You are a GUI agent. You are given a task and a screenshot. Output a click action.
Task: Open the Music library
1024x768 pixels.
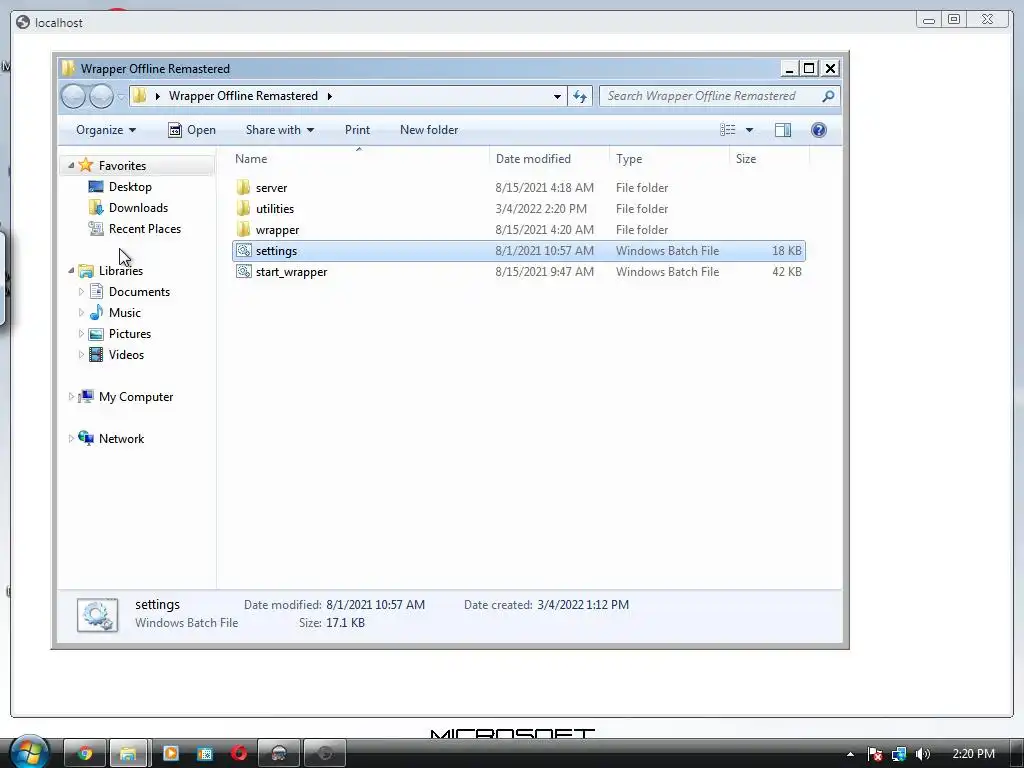pos(124,313)
